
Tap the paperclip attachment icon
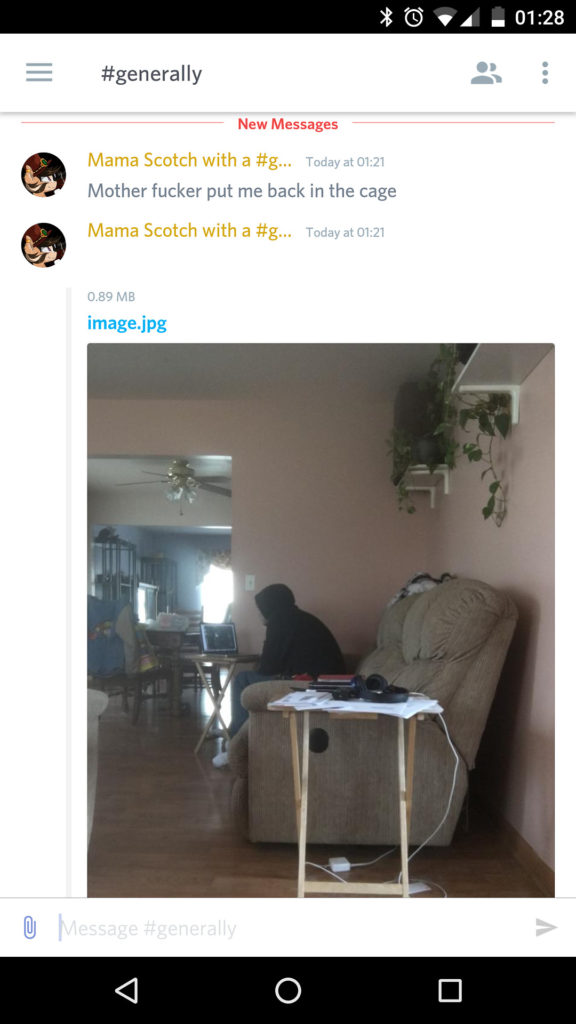pyautogui.click(x=29, y=927)
